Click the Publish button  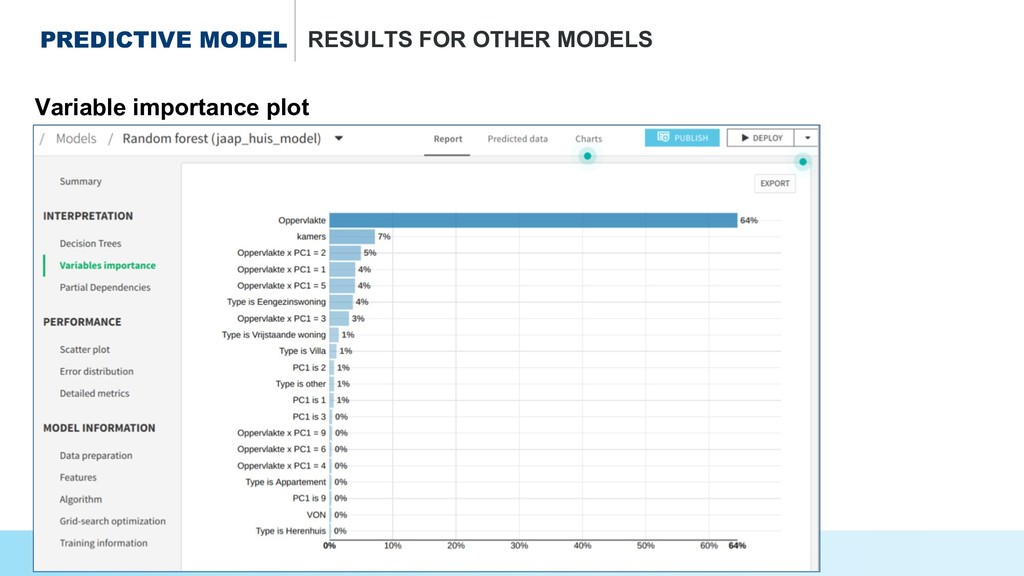681,138
